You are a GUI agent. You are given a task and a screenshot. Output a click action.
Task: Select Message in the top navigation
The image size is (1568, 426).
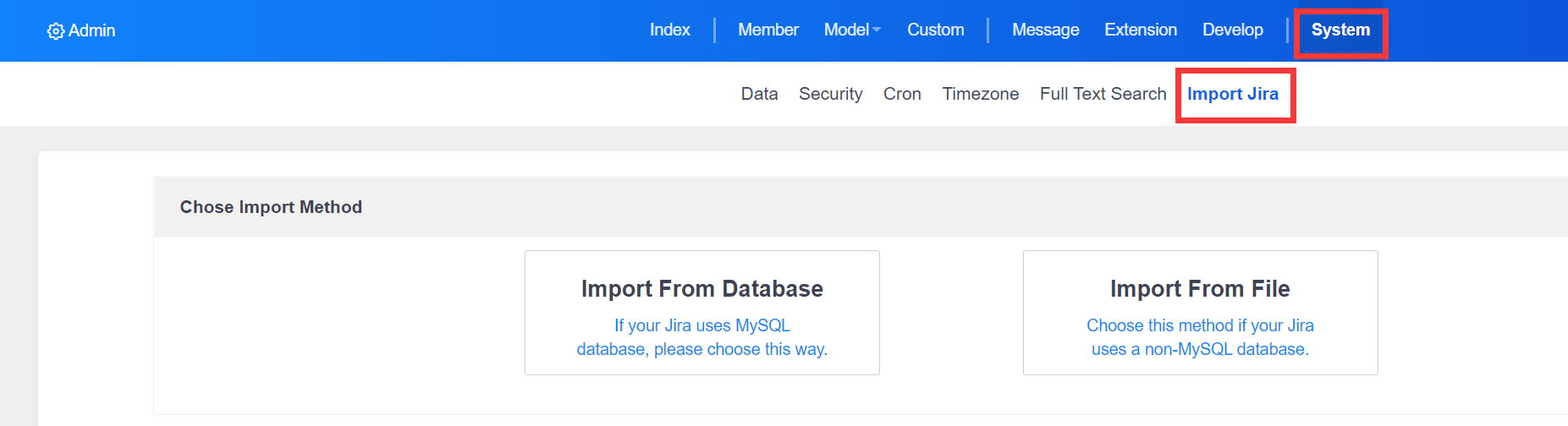(1045, 30)
